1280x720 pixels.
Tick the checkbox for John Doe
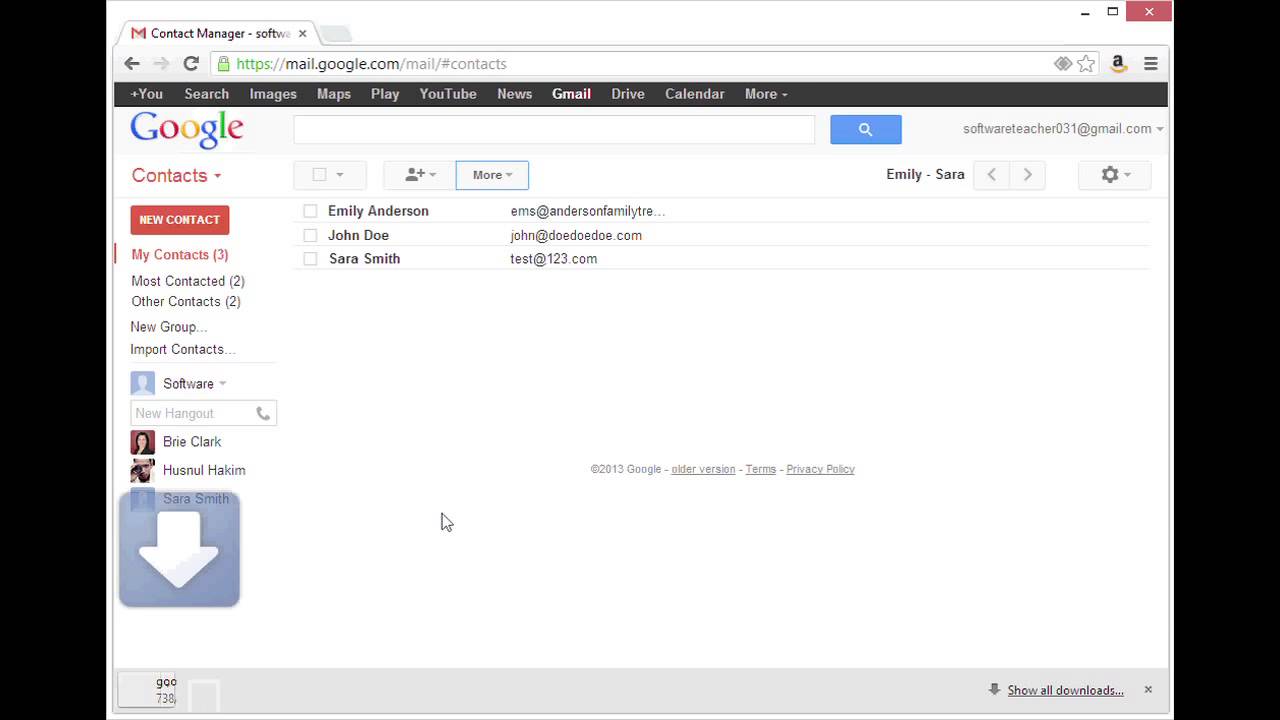(x=310, y=235)
